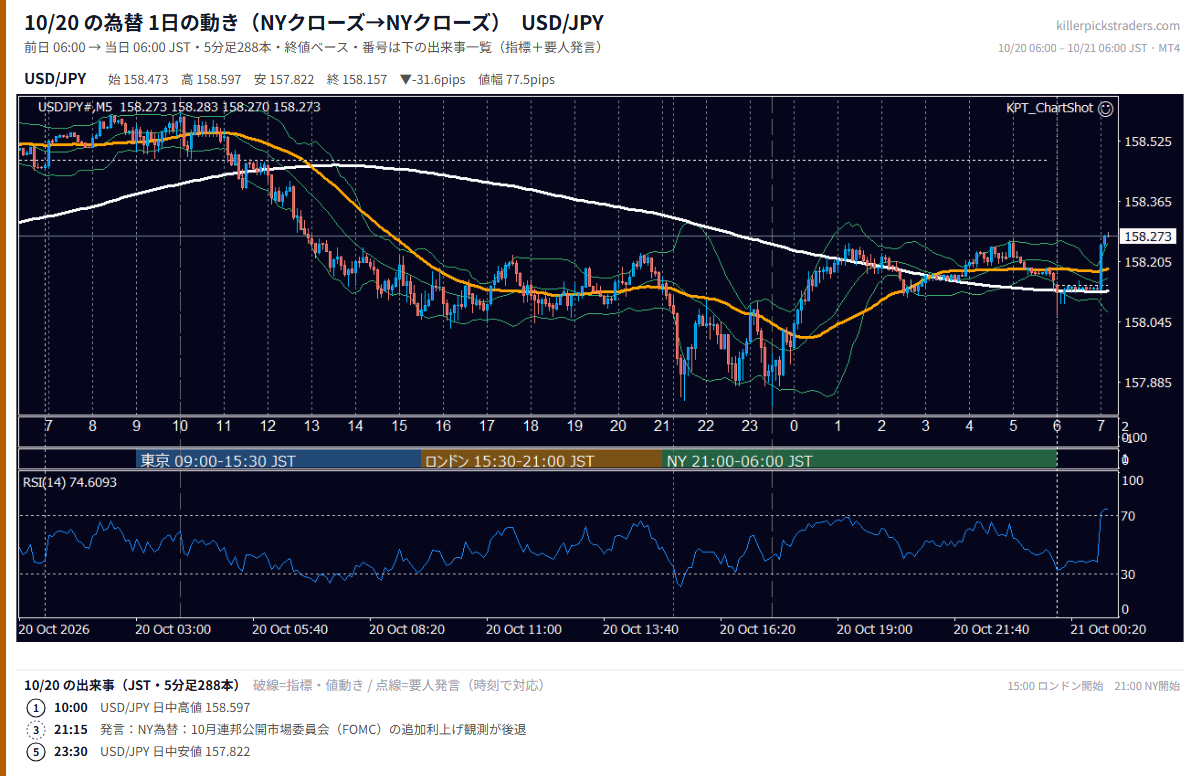Viewport: 1200px width, 776px height.
Task: Click circled number 1 in the event list
Action: 36,708
